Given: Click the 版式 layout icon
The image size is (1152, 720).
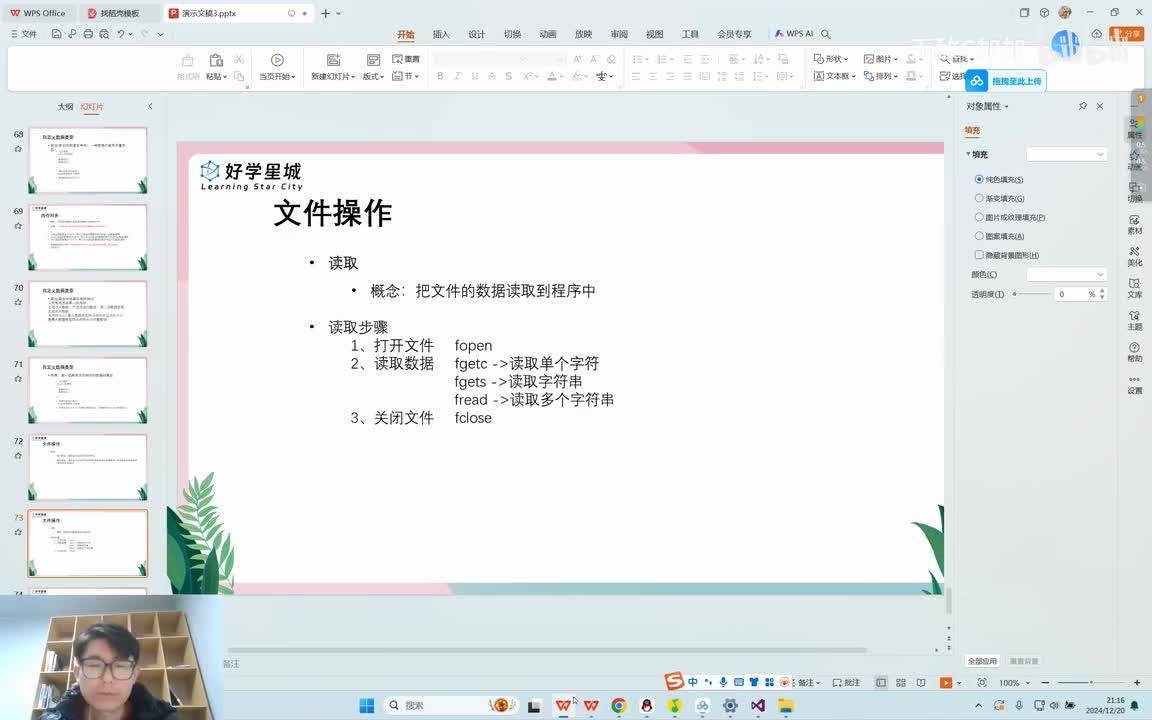Looking at the screenshot, I should click(x=373, y=60).
